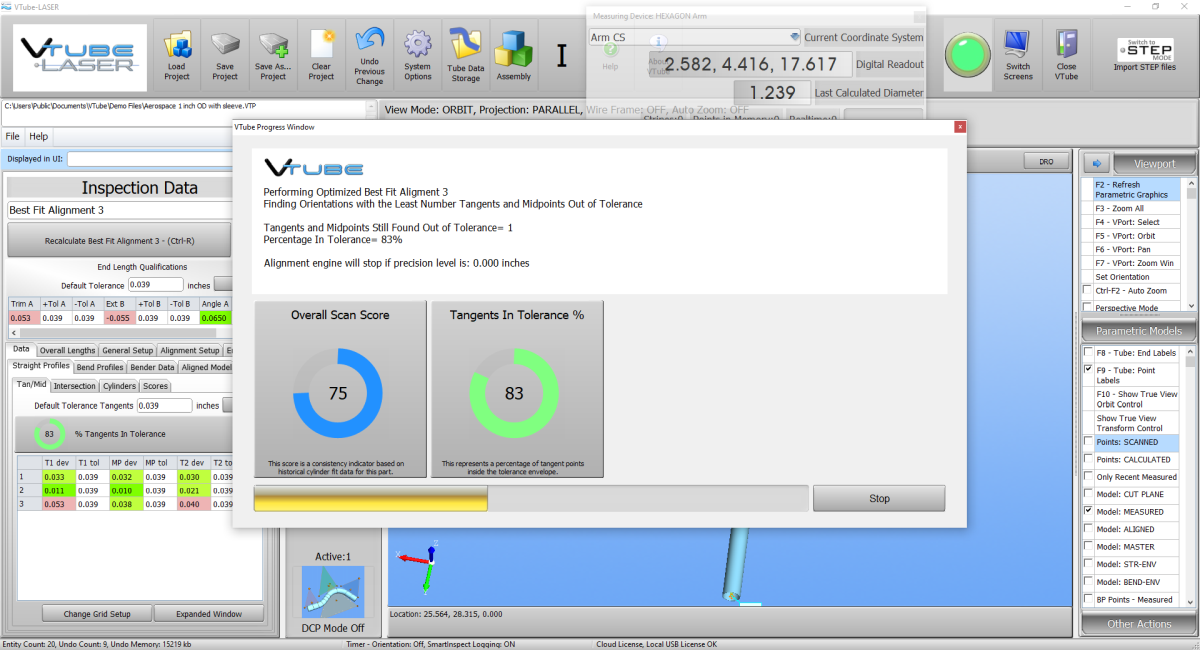Collapse the Parametric Models section

point(1139,331)
